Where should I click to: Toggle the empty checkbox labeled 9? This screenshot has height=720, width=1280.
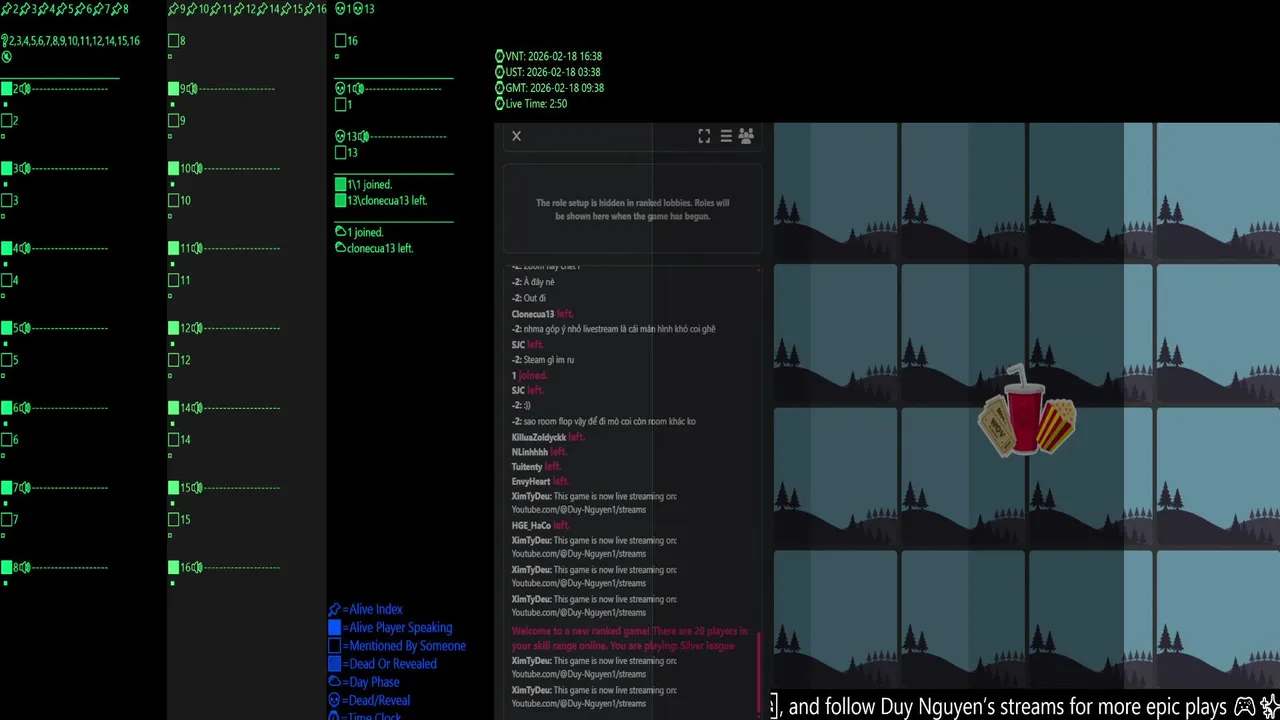coord(173,121)
